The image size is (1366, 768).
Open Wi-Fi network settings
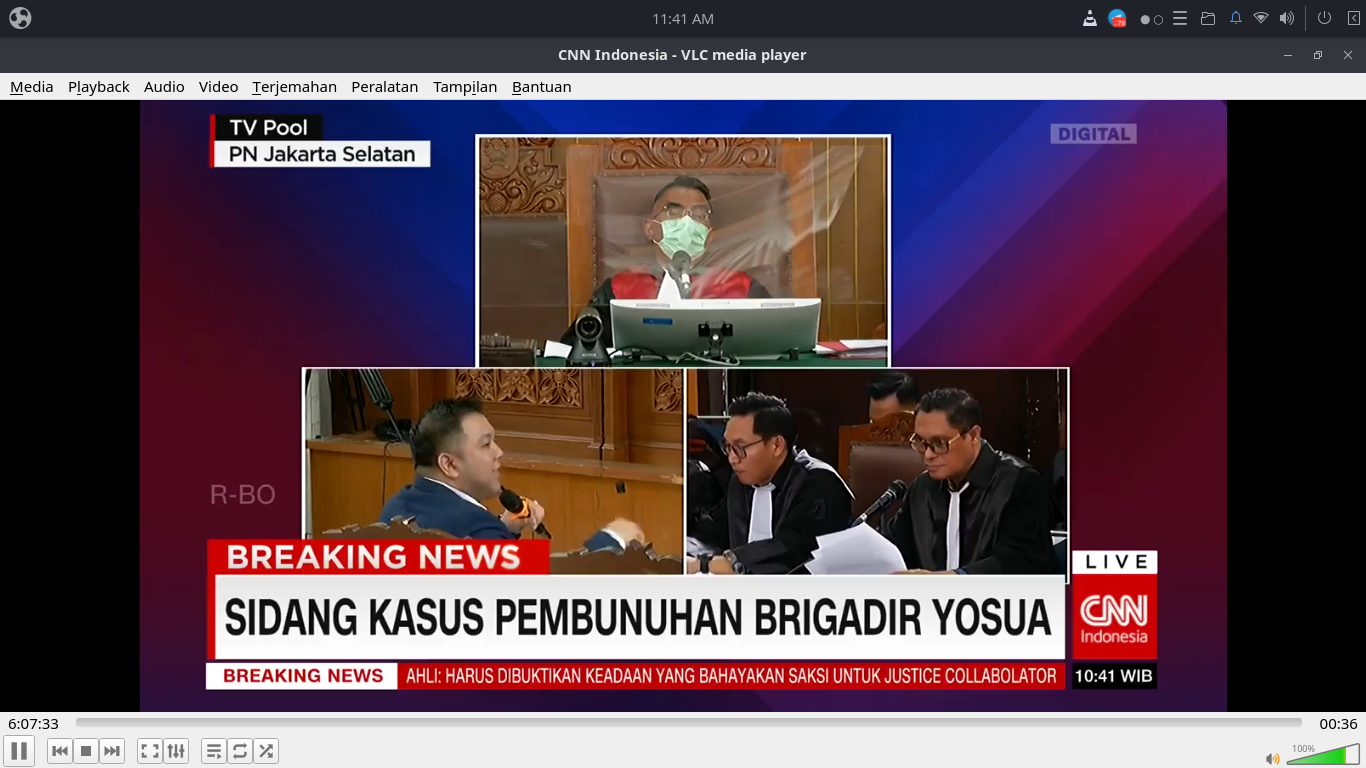pyautogui.click(x=1261, y=18)
